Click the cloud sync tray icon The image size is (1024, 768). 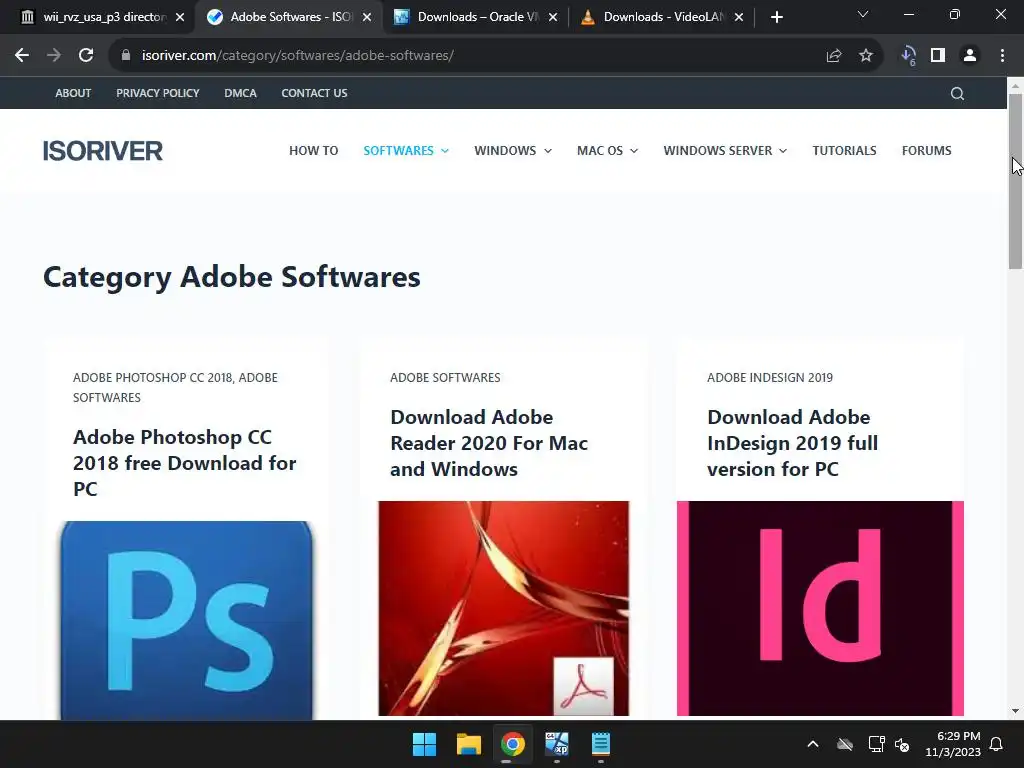[845, 744]
